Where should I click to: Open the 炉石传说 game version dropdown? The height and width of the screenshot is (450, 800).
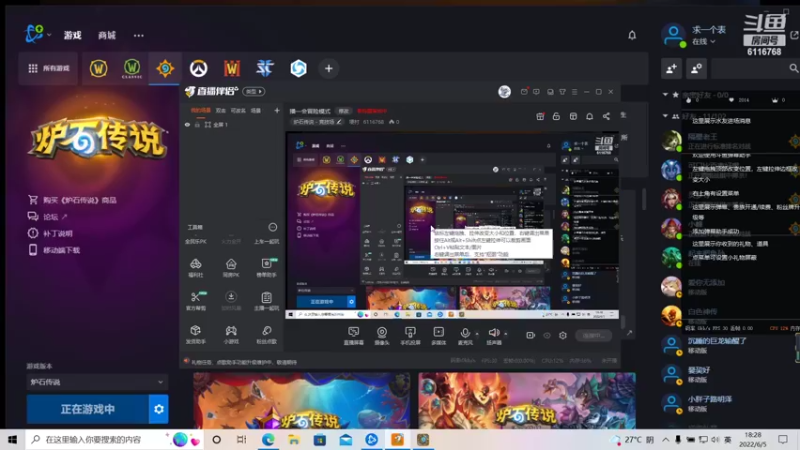tap(97, 382)
